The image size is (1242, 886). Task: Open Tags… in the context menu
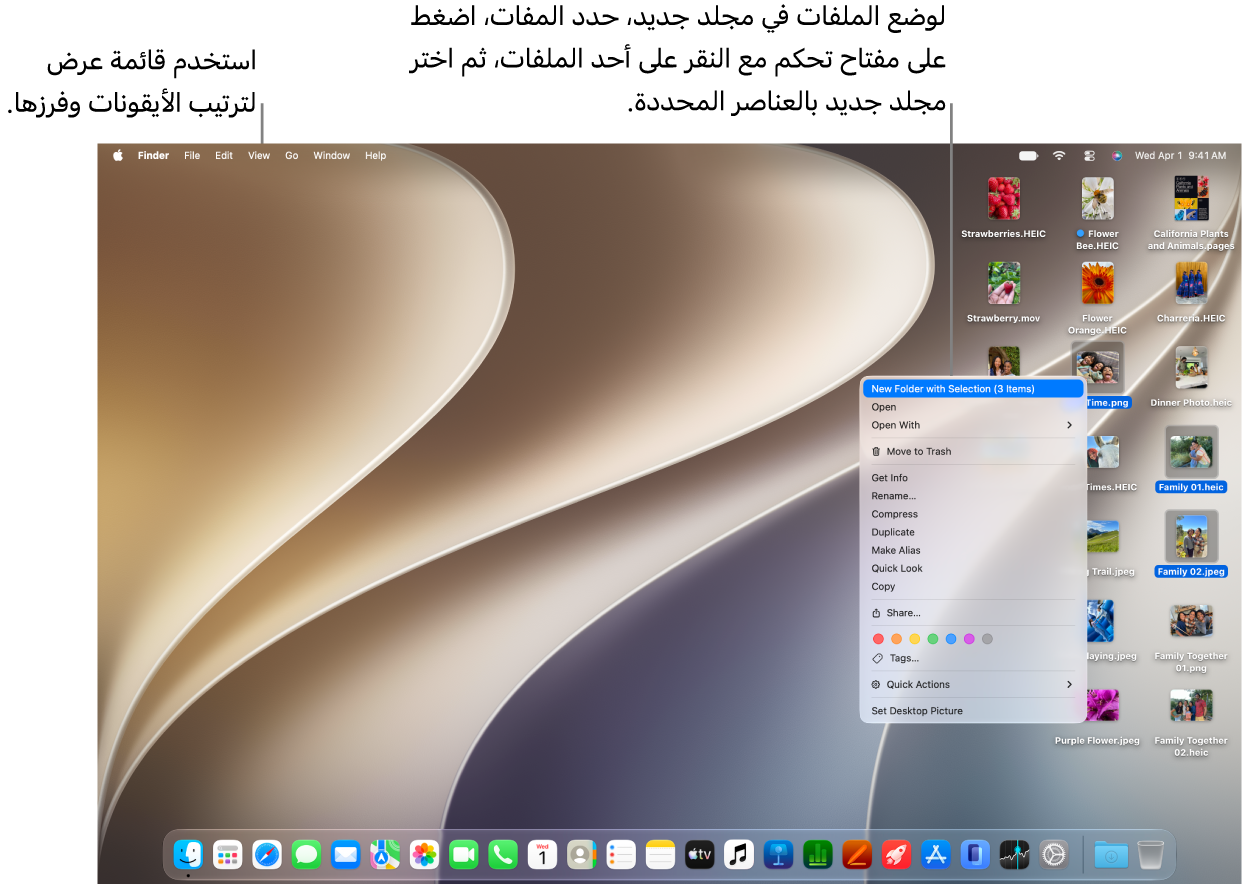point(973,658)
